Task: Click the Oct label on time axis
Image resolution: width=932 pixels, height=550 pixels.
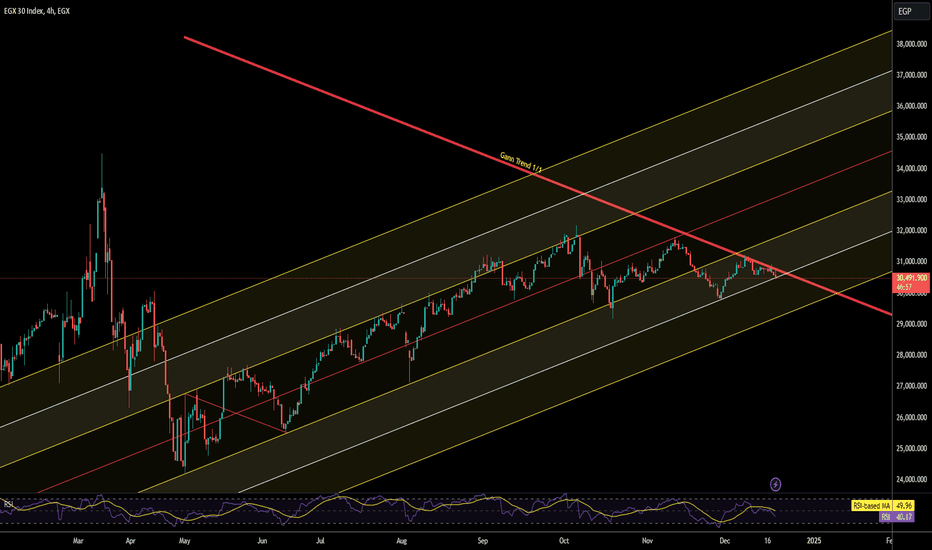Action: pos(564,540)
